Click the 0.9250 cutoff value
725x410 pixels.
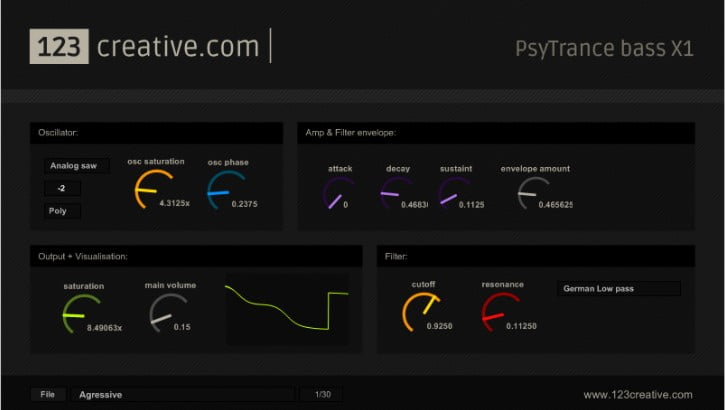tap(439, 326)
